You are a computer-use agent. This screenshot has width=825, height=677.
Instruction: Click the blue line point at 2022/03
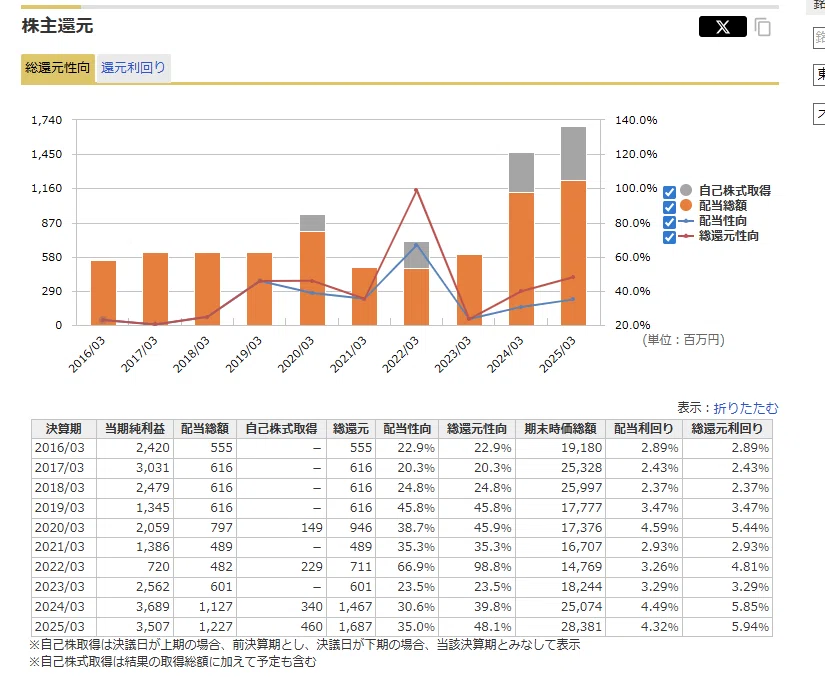click(x=416, y=245)
